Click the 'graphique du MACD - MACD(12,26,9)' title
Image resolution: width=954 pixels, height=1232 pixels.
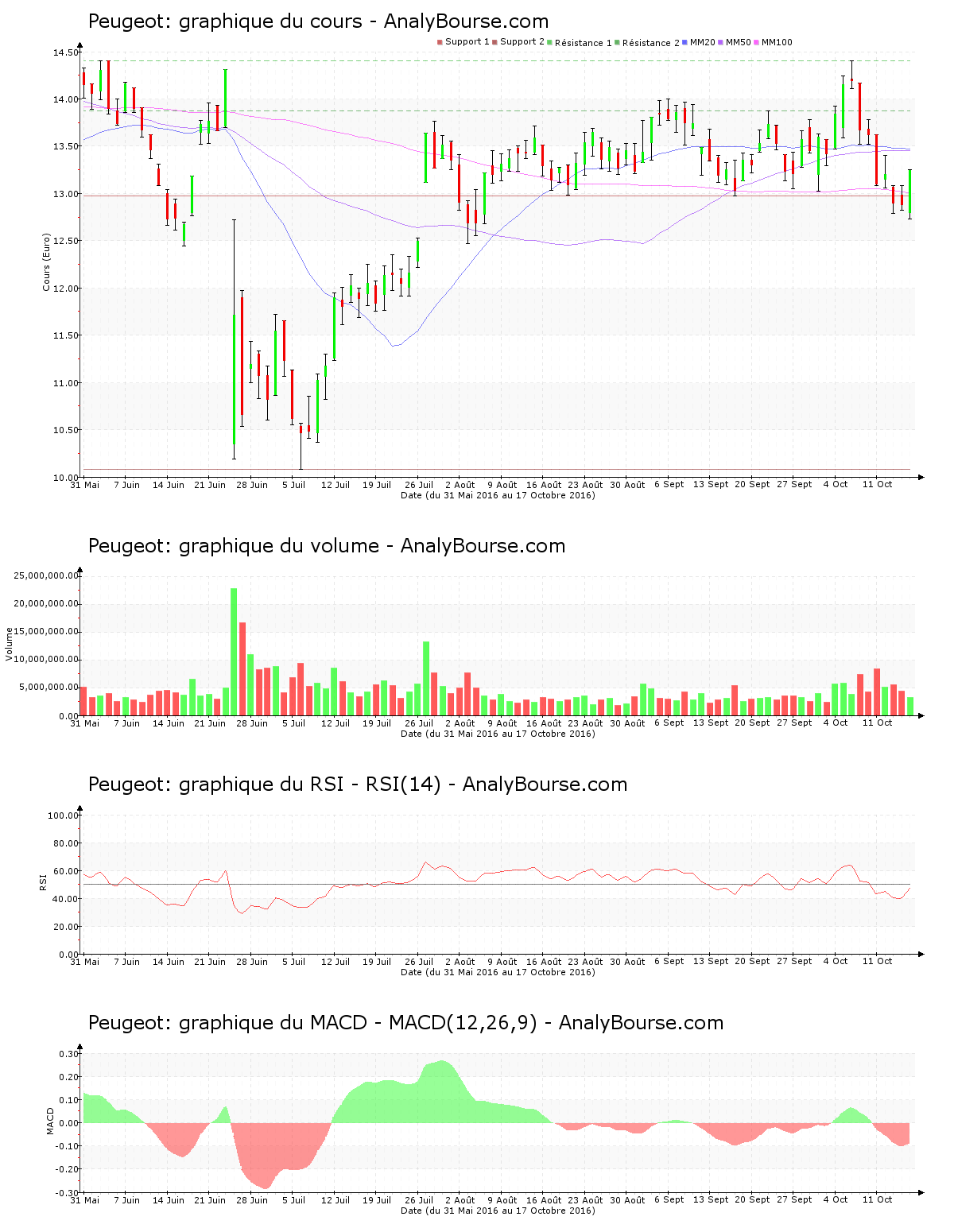pos(359,1023)
